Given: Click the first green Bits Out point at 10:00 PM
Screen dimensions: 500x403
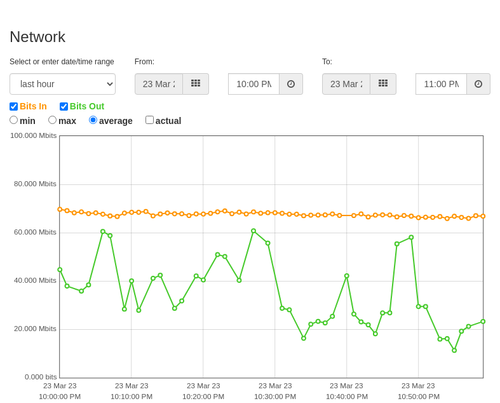Looking at the screenshot, I should [60, 270].
